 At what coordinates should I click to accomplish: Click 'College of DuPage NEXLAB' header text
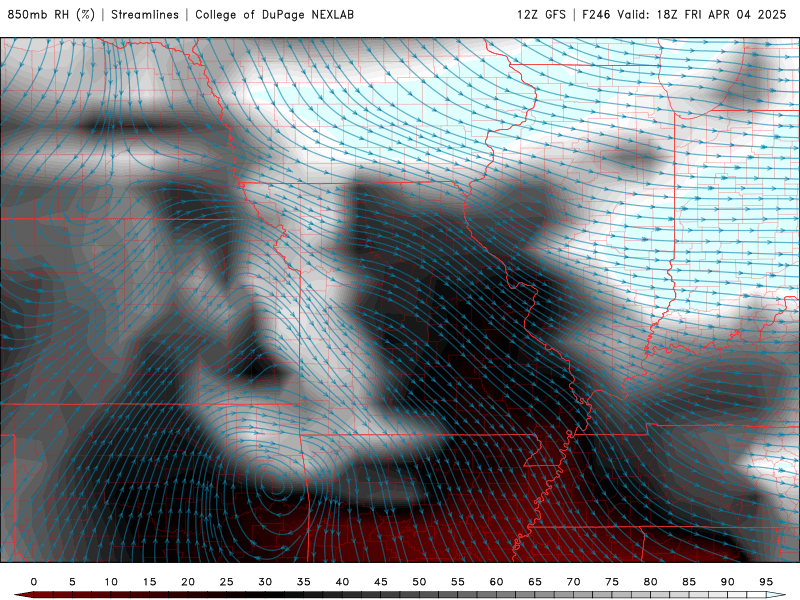[274, 14]
